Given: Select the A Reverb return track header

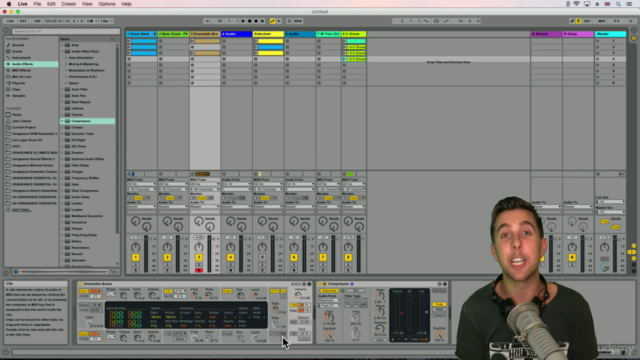Looking at the screenshot, I should (546, 34).
